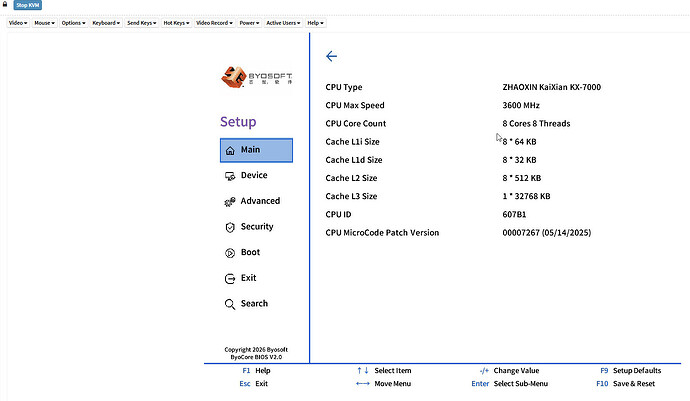Click the F9 Setup Defaults hint
This screenshot has height=401, width=690.
[631, 371]
